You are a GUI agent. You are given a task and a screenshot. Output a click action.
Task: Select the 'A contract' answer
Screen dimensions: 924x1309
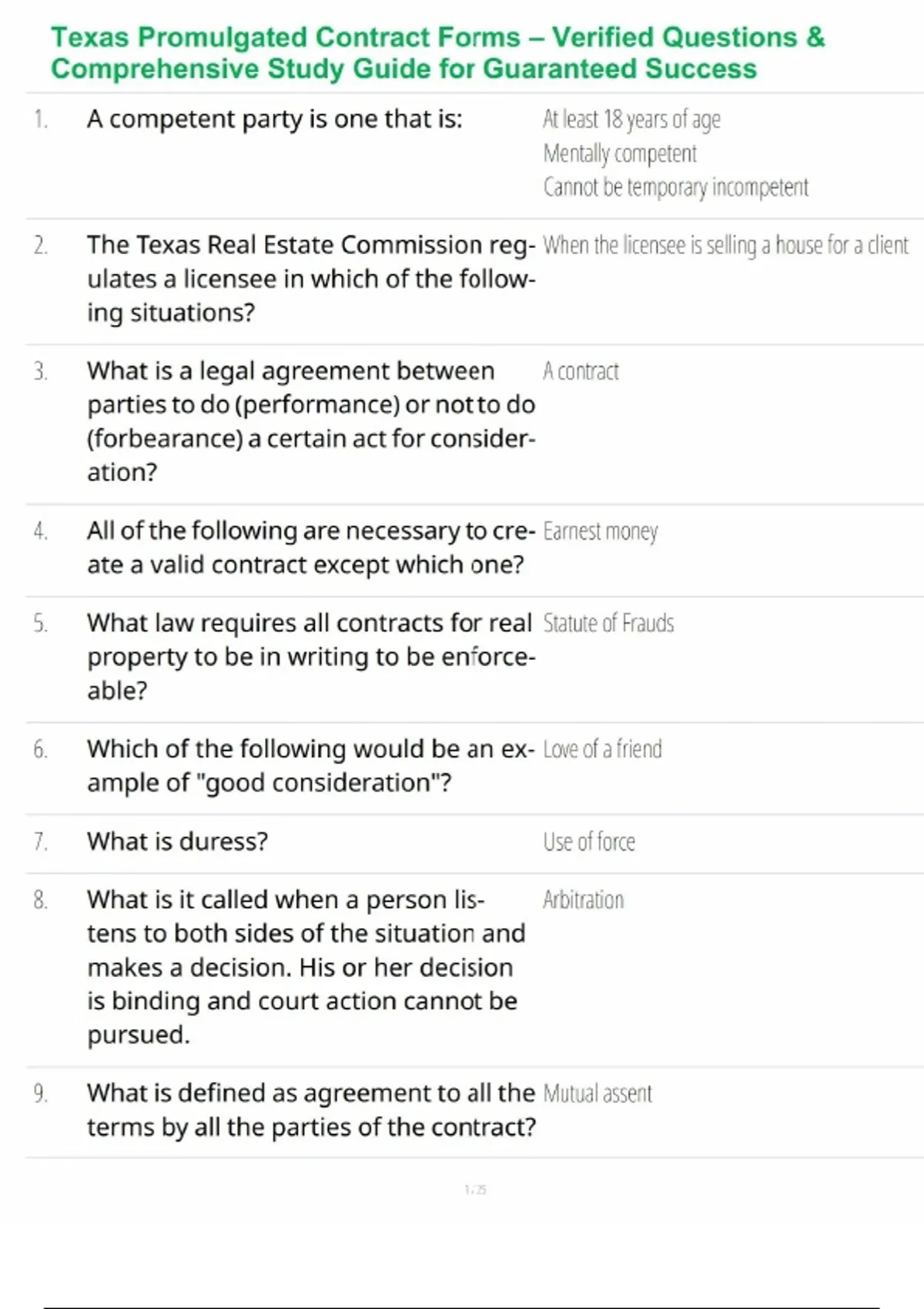(581, 371)
